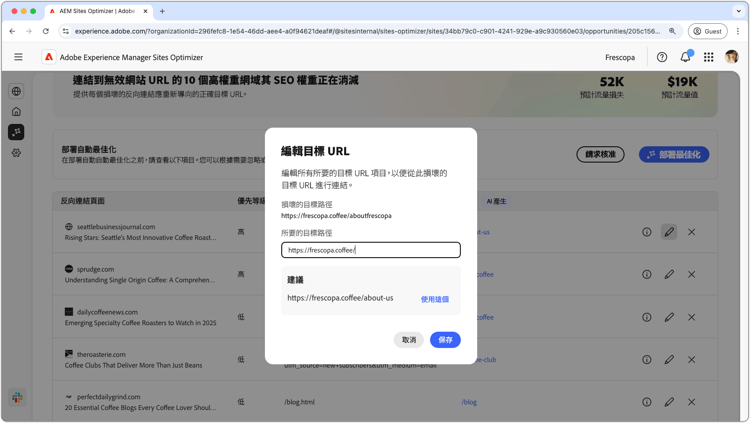Image resolution: width=750 pixels, height=423 pixels.
Task: Click the 反向連結頁面 column header
Action: (x=82, y=201)
